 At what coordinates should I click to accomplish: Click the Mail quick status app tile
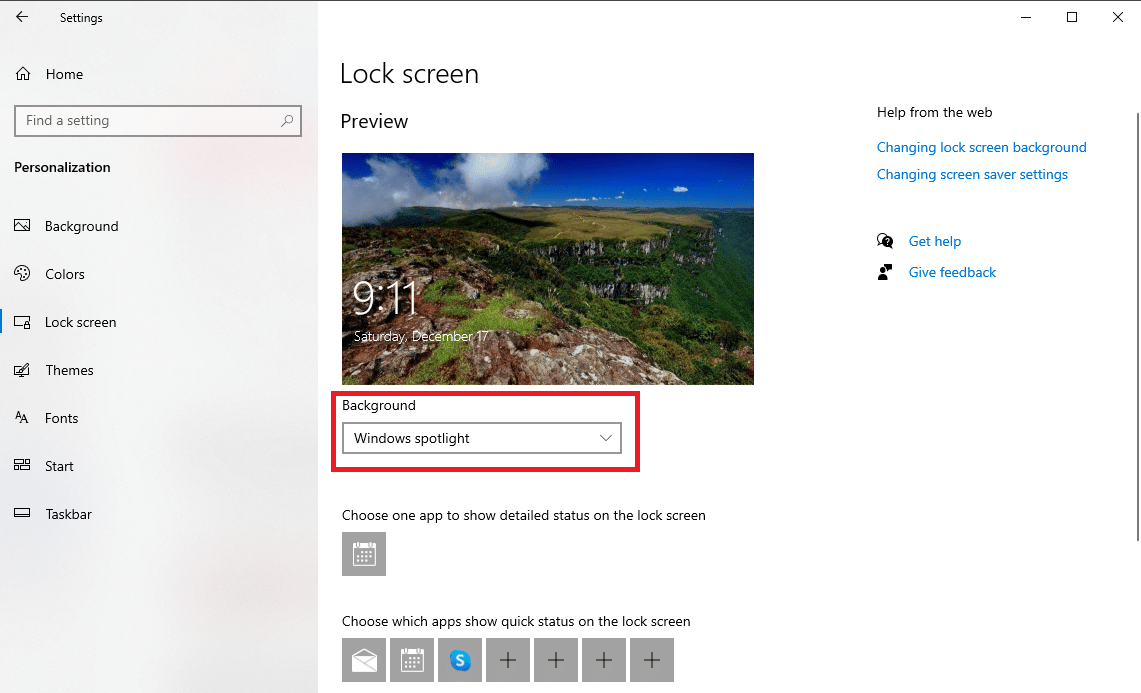tap(364, 660)
